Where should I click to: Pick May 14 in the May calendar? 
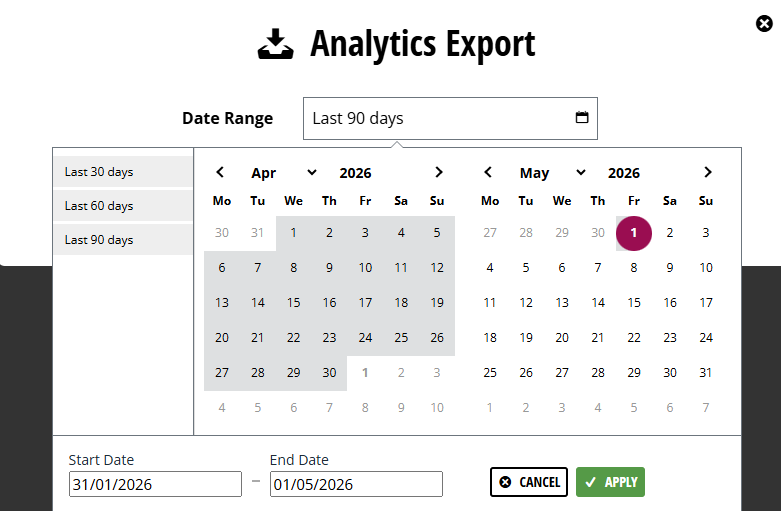(x=598, y=303)
